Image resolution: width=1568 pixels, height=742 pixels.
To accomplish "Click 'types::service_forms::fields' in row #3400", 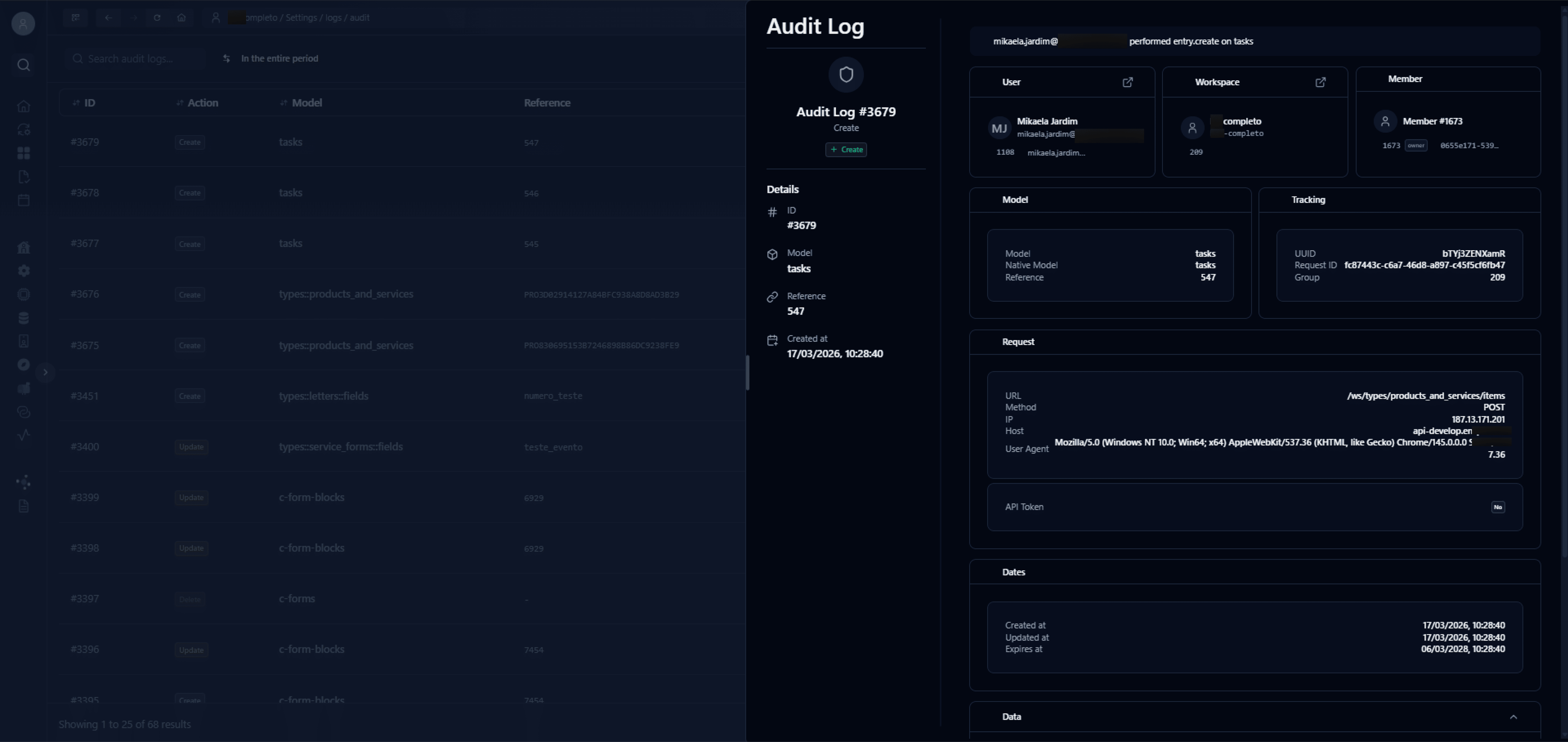I will 341,447.
